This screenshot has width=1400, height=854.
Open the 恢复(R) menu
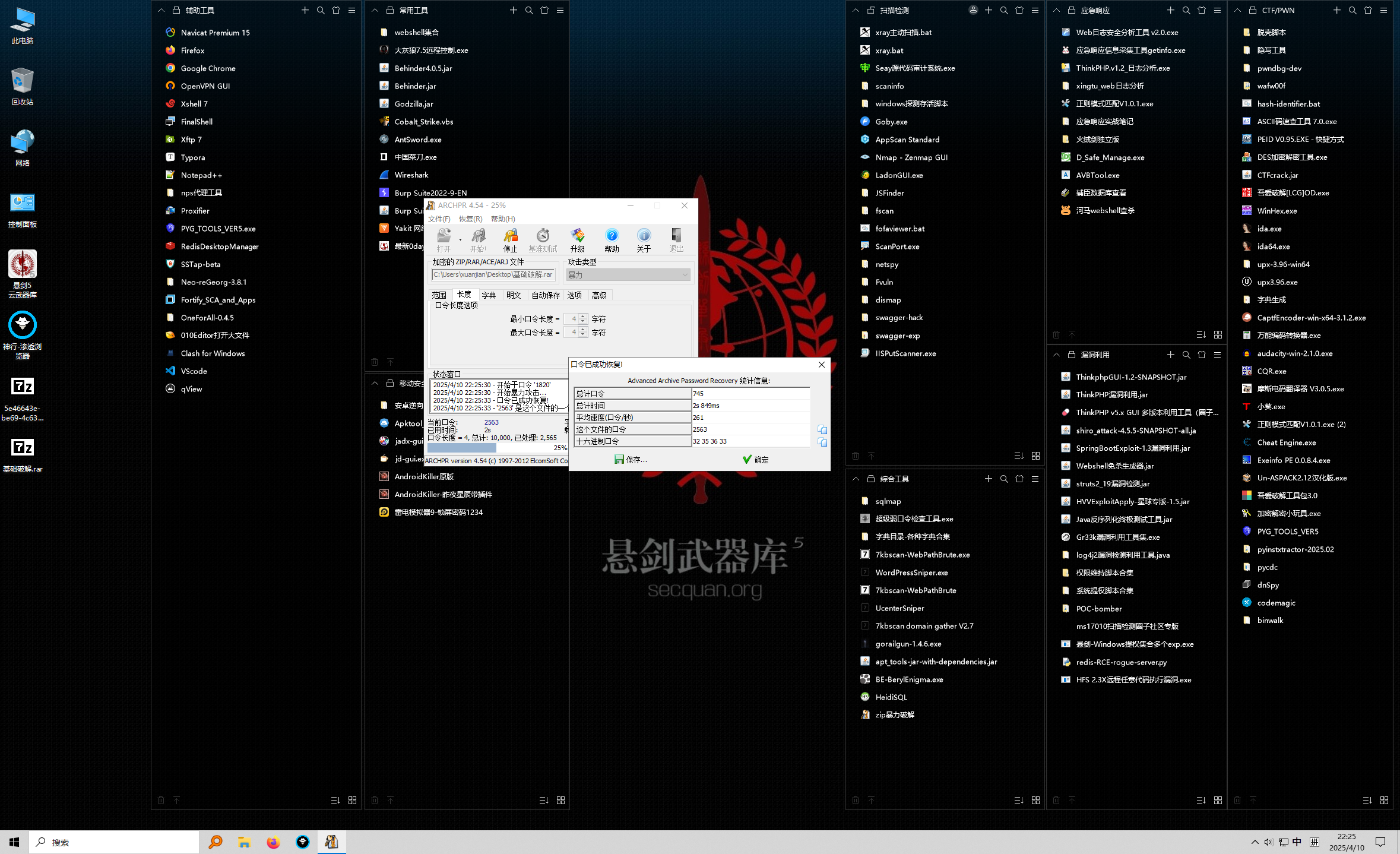pyautogui.click(x=470, y=219)
